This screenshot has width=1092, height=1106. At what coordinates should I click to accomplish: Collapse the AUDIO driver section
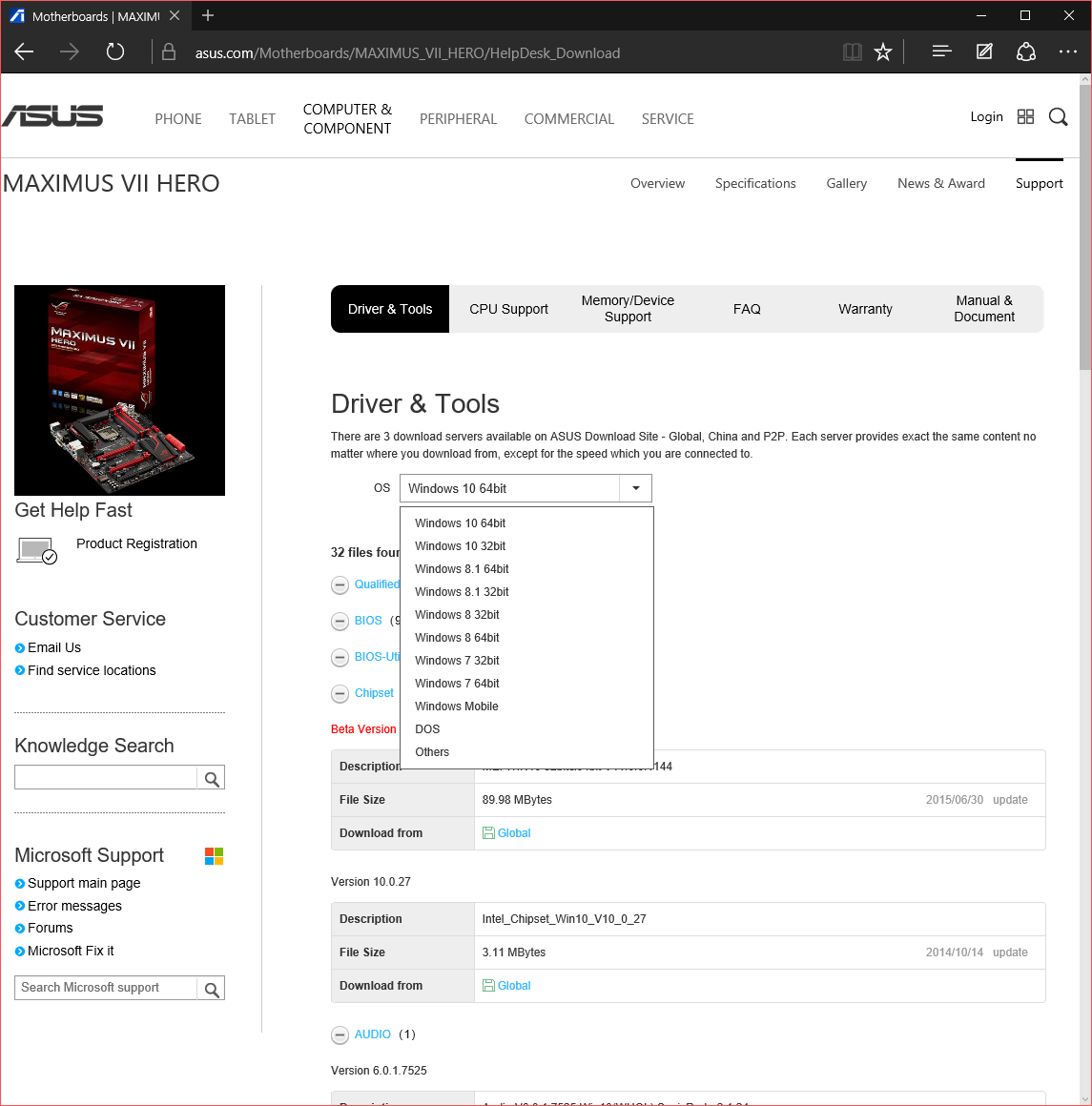coord(340,1034)
